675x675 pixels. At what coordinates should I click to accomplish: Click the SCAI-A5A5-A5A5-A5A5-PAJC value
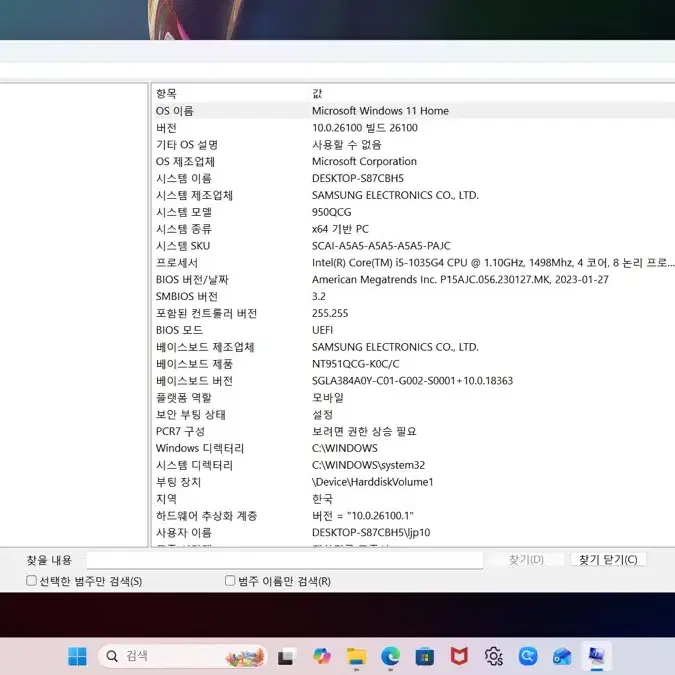[x=381, y=246]
